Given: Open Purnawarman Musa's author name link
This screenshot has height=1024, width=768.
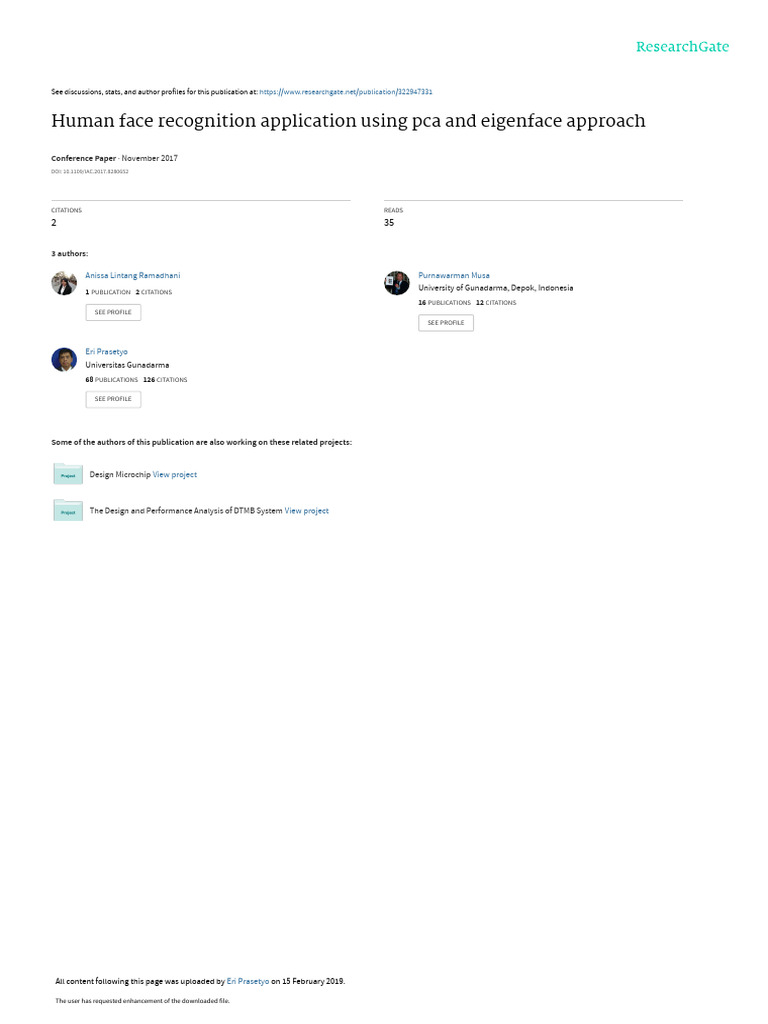Looking at the screenshot, I should tap(454, 276).
